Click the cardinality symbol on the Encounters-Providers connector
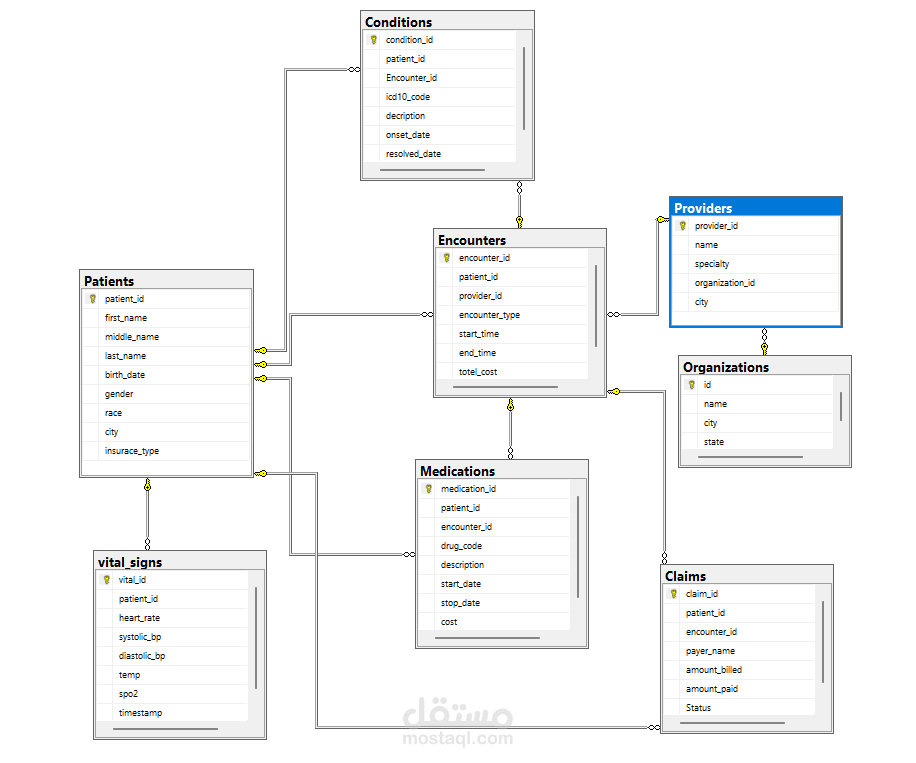 (614, 314)
